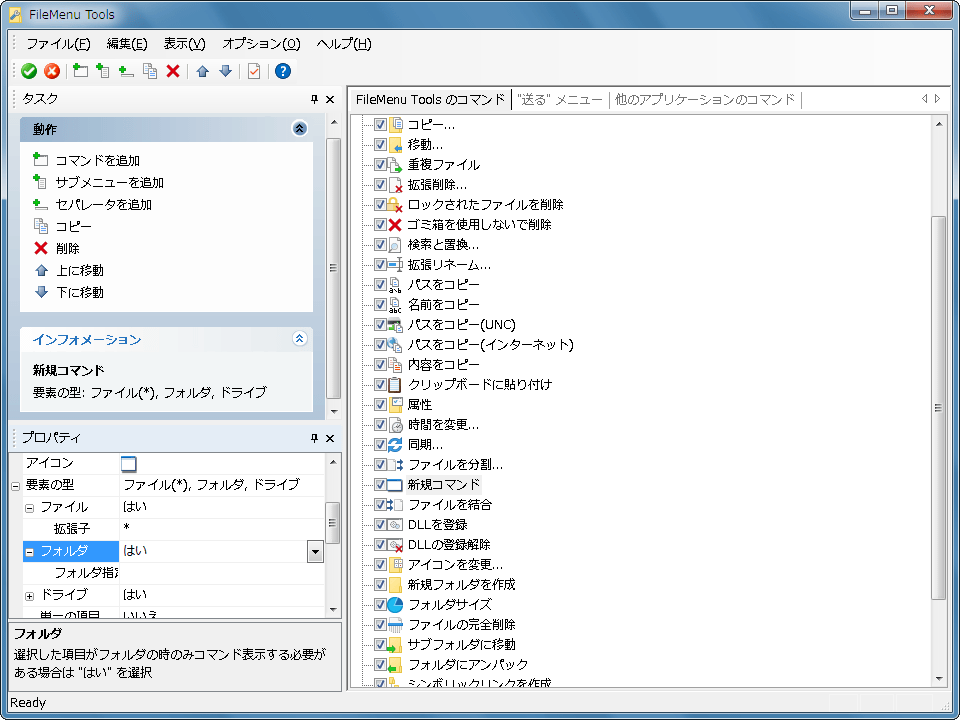This screenshot has width=960, height=720.
Task: Click the 拡張子 value field
Action: [222, 528]
